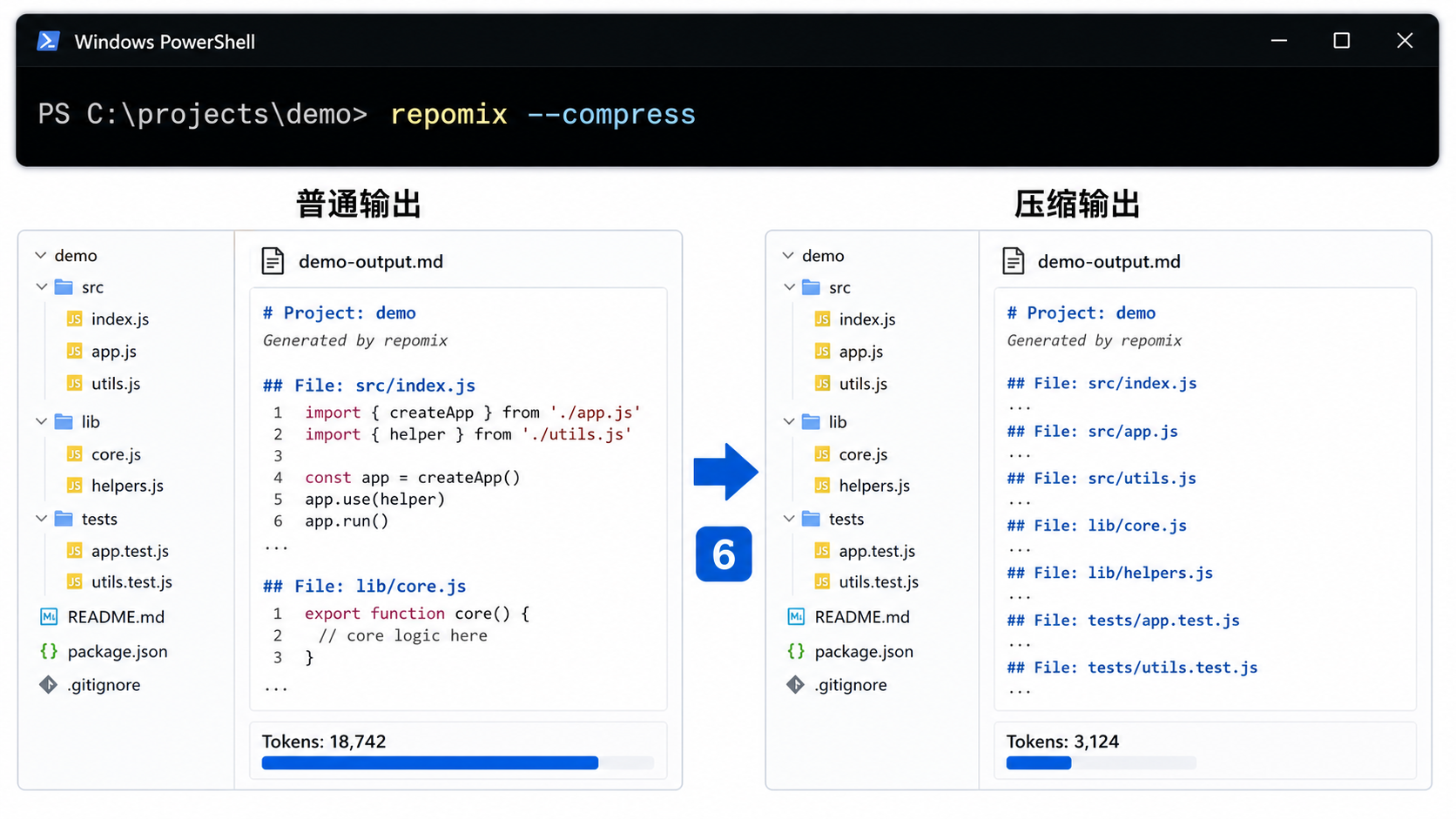Click "import { helper } from './utils.js'" line
This screenshot has width=1456, height=819.
[x=468, y=434]
